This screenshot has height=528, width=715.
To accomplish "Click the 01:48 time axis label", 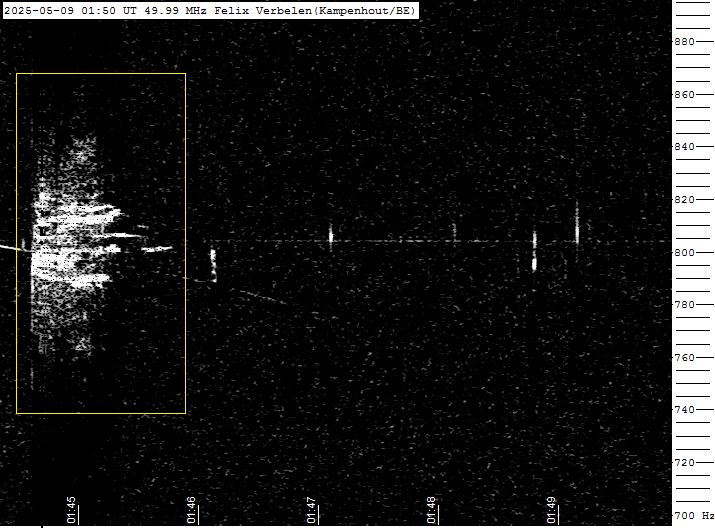I will click(431, 510).
